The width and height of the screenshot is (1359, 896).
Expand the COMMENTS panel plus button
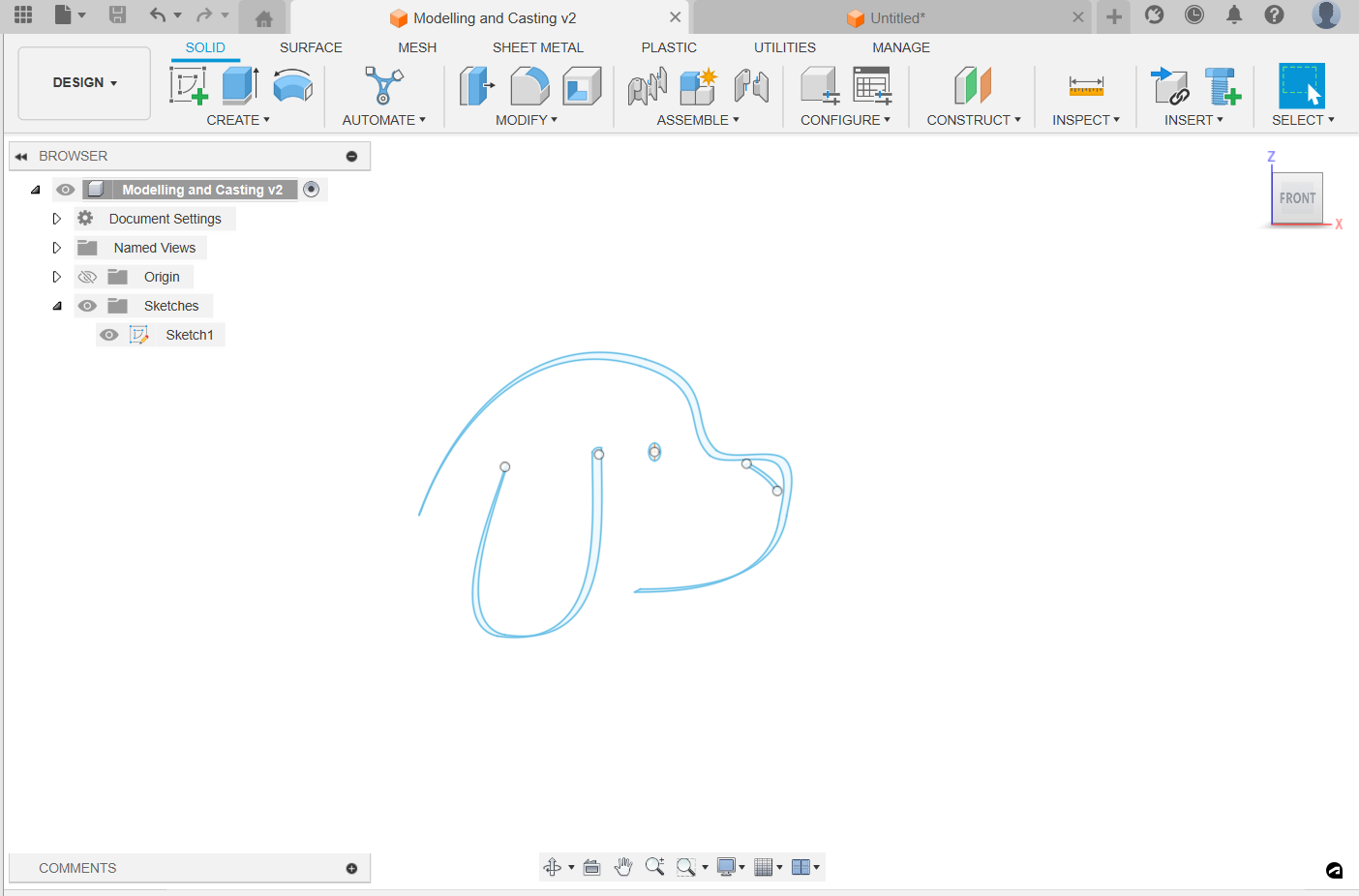click(x=351, y=869)
